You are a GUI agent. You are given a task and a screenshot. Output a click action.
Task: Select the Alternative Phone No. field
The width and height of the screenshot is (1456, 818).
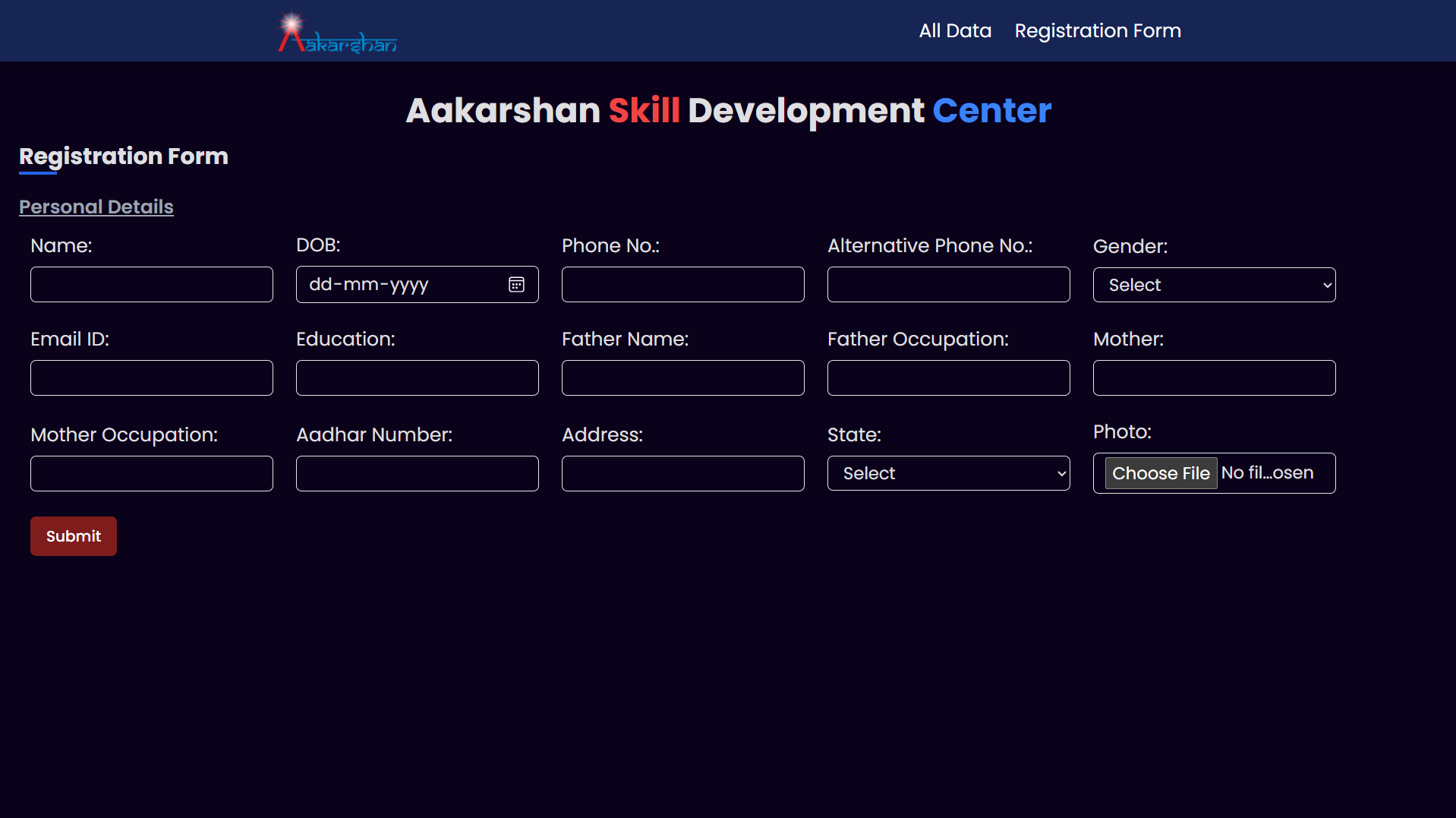click(x=948, y=285)
